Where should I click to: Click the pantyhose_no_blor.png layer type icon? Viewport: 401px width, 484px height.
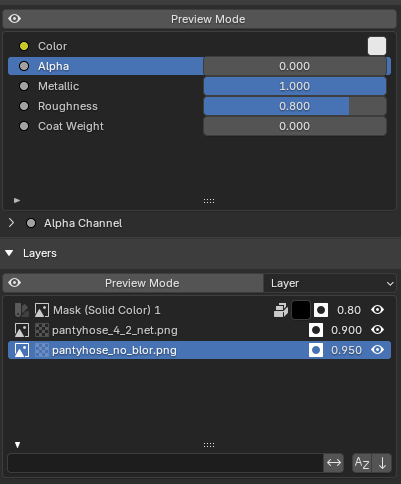point(22,350)
